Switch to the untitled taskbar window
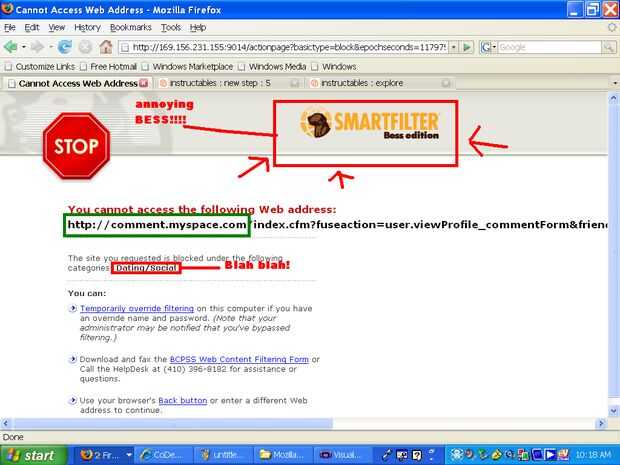The image size is (620, 465). pos(223,455)
